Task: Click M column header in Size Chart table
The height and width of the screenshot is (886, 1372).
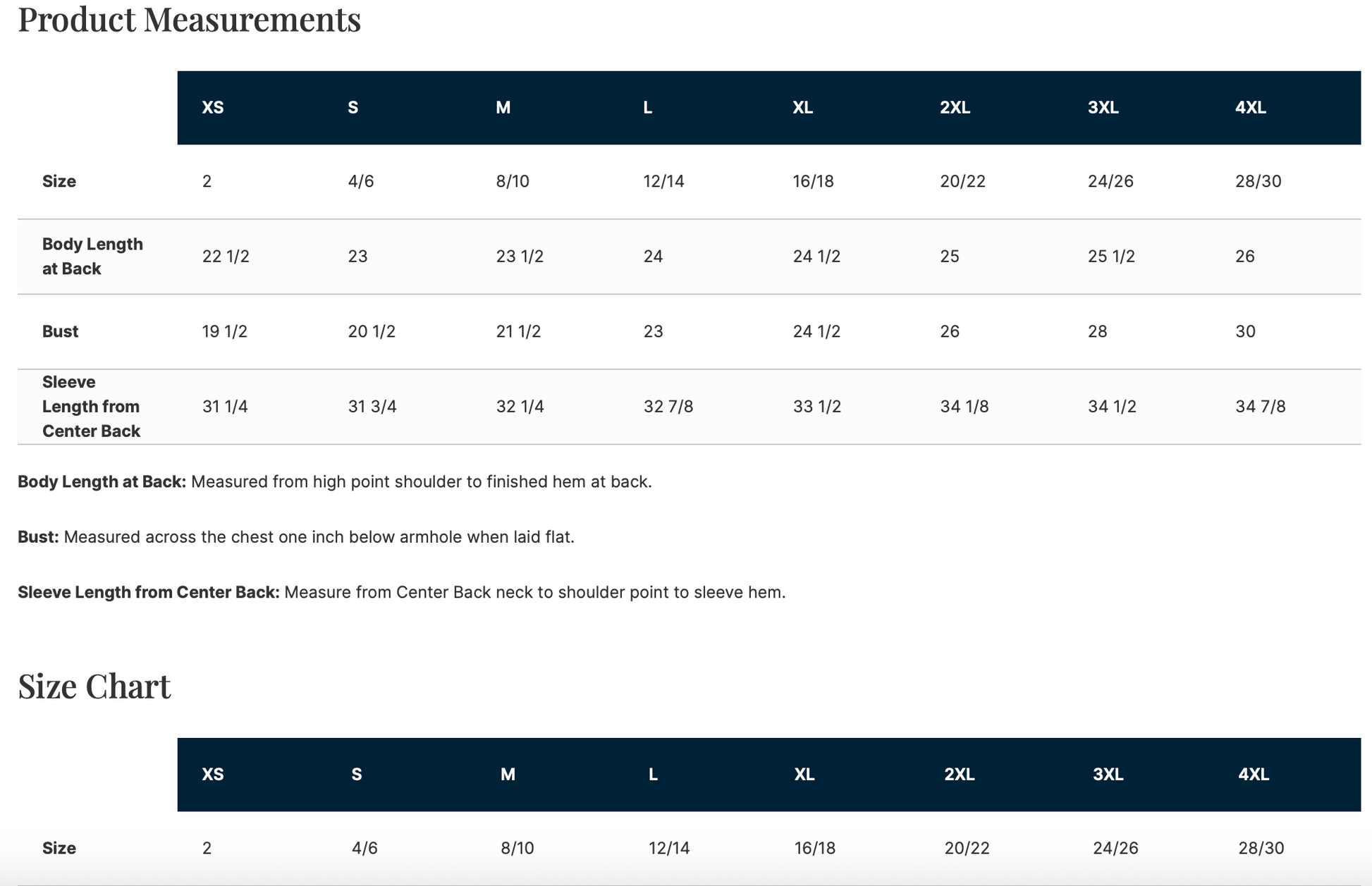Action: [508, 775]
